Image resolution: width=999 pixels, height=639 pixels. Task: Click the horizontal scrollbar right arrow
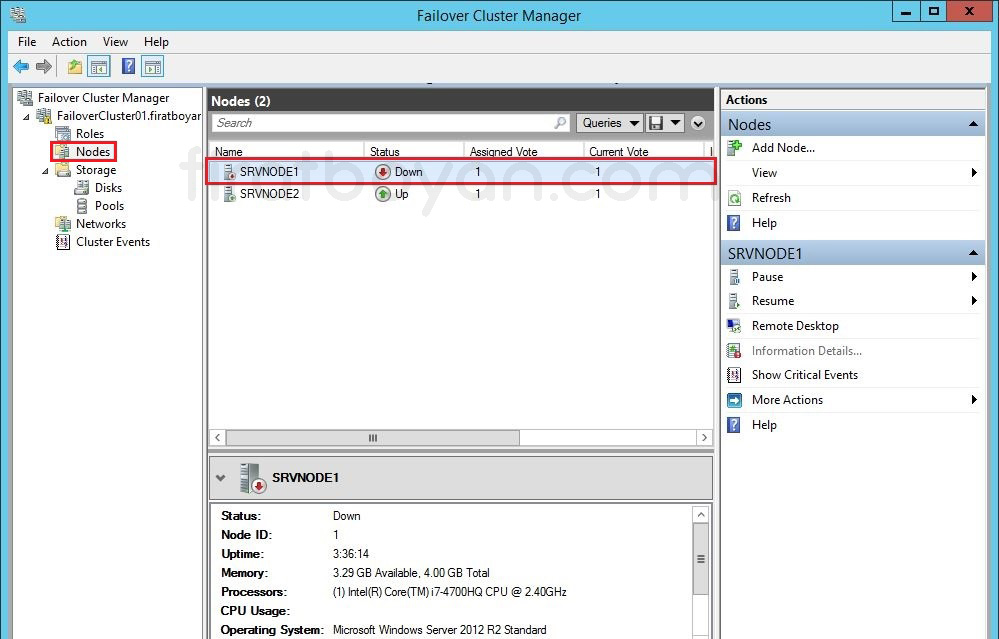(x=704, y=438)
